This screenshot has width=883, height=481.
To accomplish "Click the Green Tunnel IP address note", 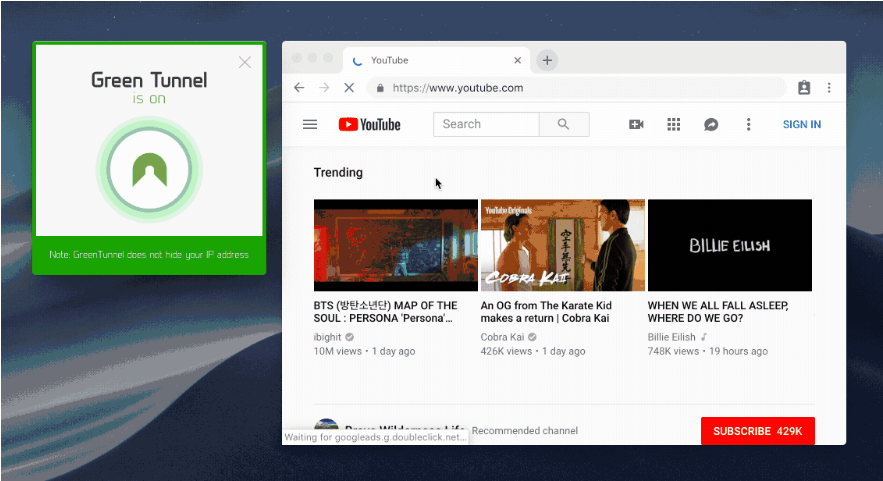I will point(149,255).
